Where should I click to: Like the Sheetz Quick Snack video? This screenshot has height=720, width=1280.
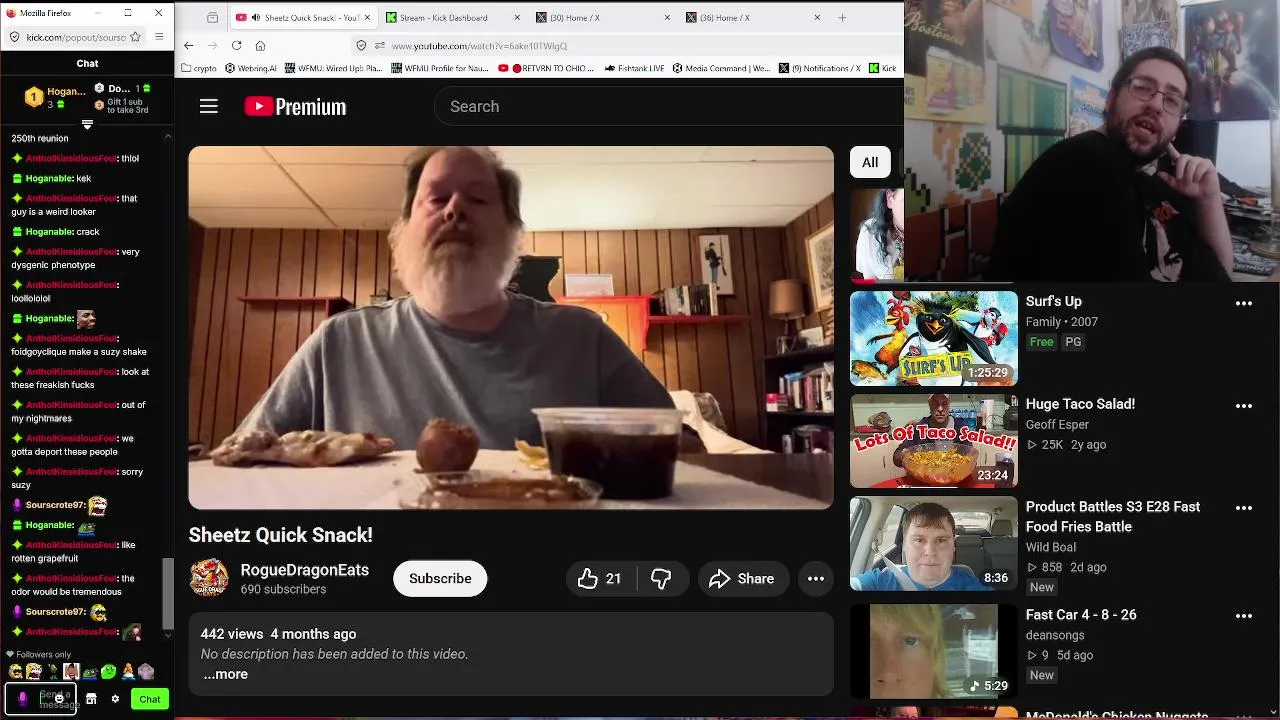click(599, 579)
